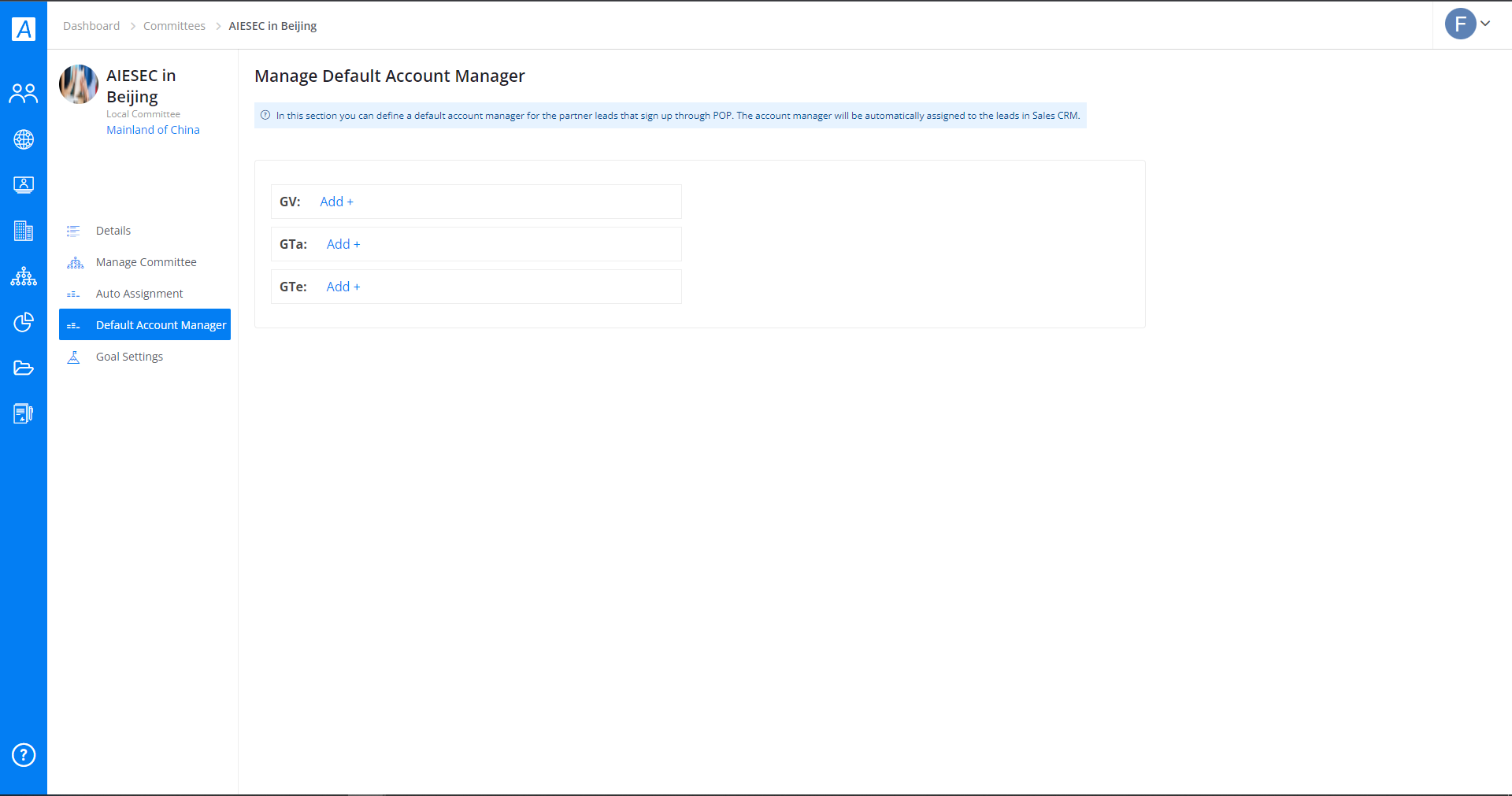Image resolution: width=1512 pixels, height=796 pixels.
Task: Click the AIESEC logo icon in the sidebar
Action: click(x=24, y=29)
